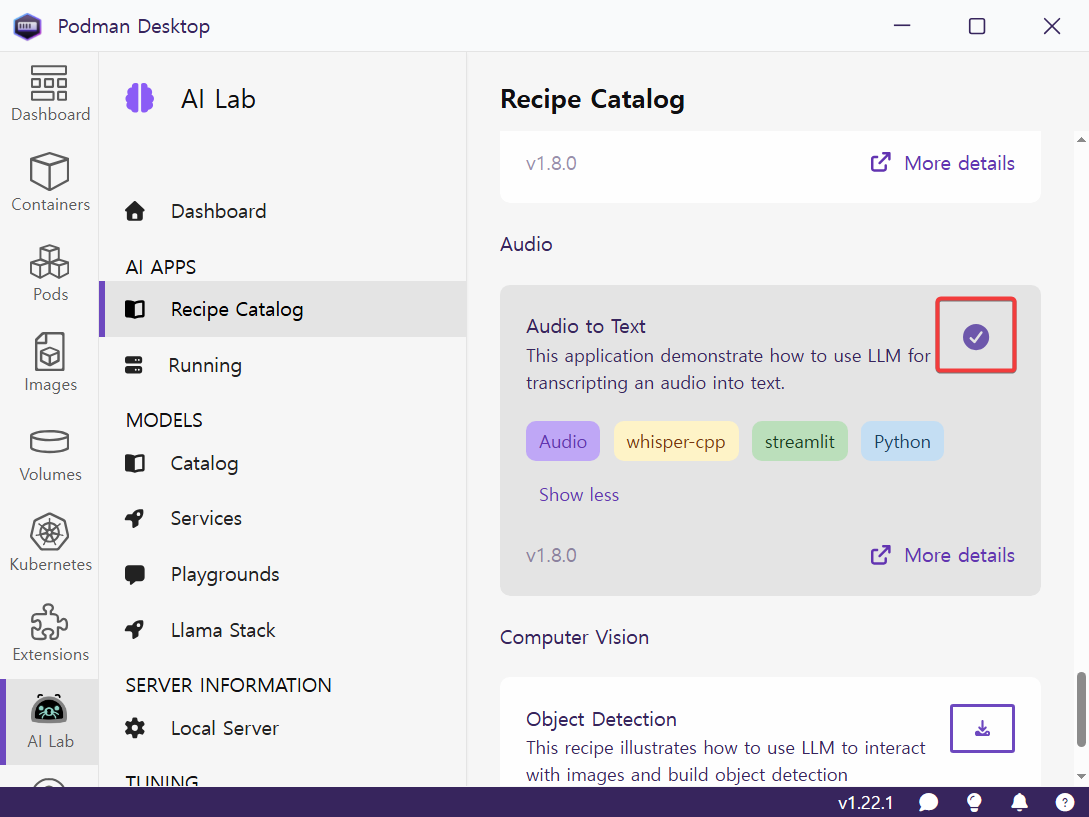Click the top More details link
Image resolution: width=1089 pixels, height=817 pixels.
tap(943, 163)
